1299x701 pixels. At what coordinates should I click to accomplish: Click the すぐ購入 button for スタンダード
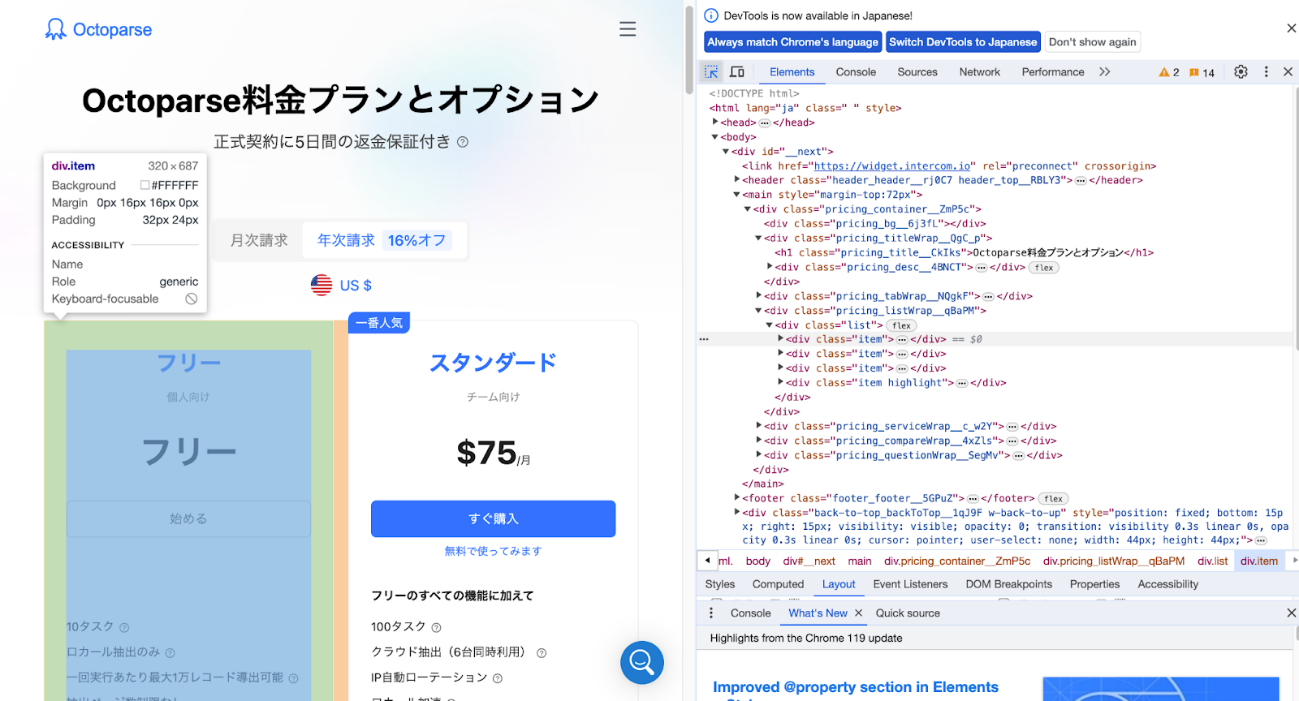(x=493, y=519)
